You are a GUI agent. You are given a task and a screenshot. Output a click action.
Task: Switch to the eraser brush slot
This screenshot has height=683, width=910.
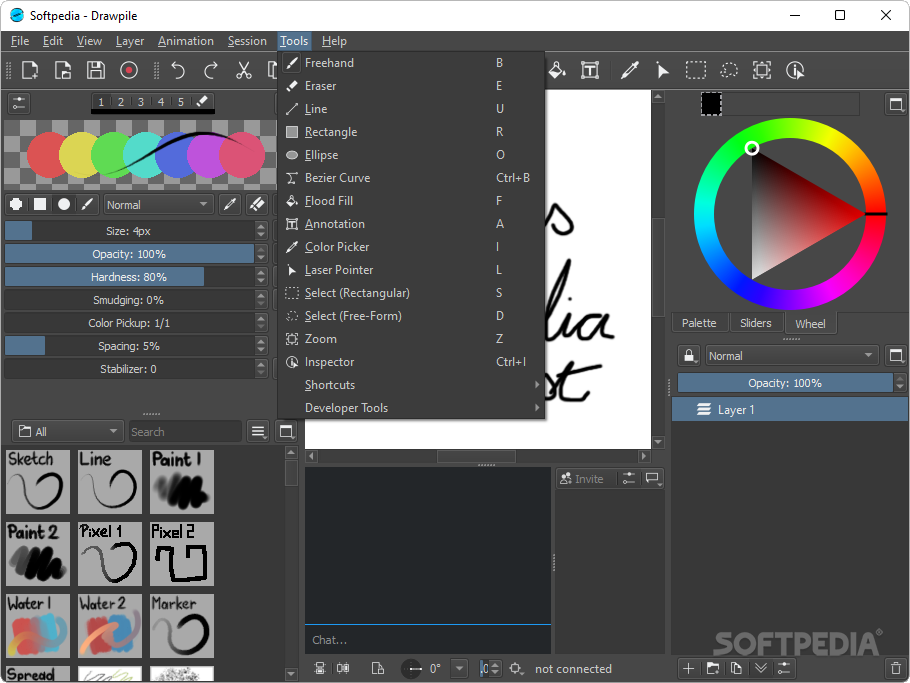201,102
